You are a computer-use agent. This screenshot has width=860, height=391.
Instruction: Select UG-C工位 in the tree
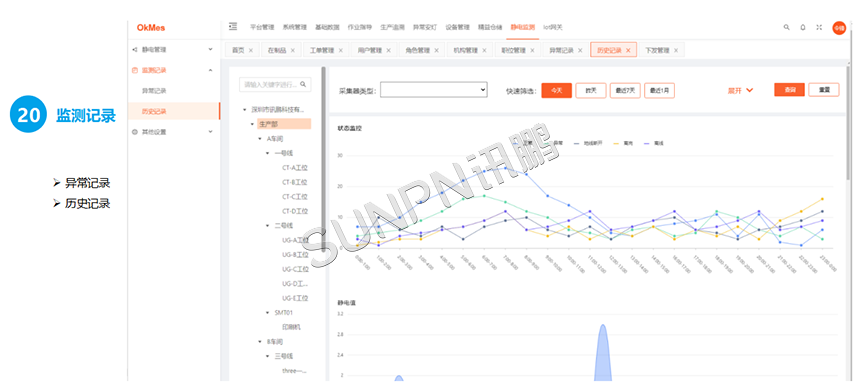click(x=295, y=269)
